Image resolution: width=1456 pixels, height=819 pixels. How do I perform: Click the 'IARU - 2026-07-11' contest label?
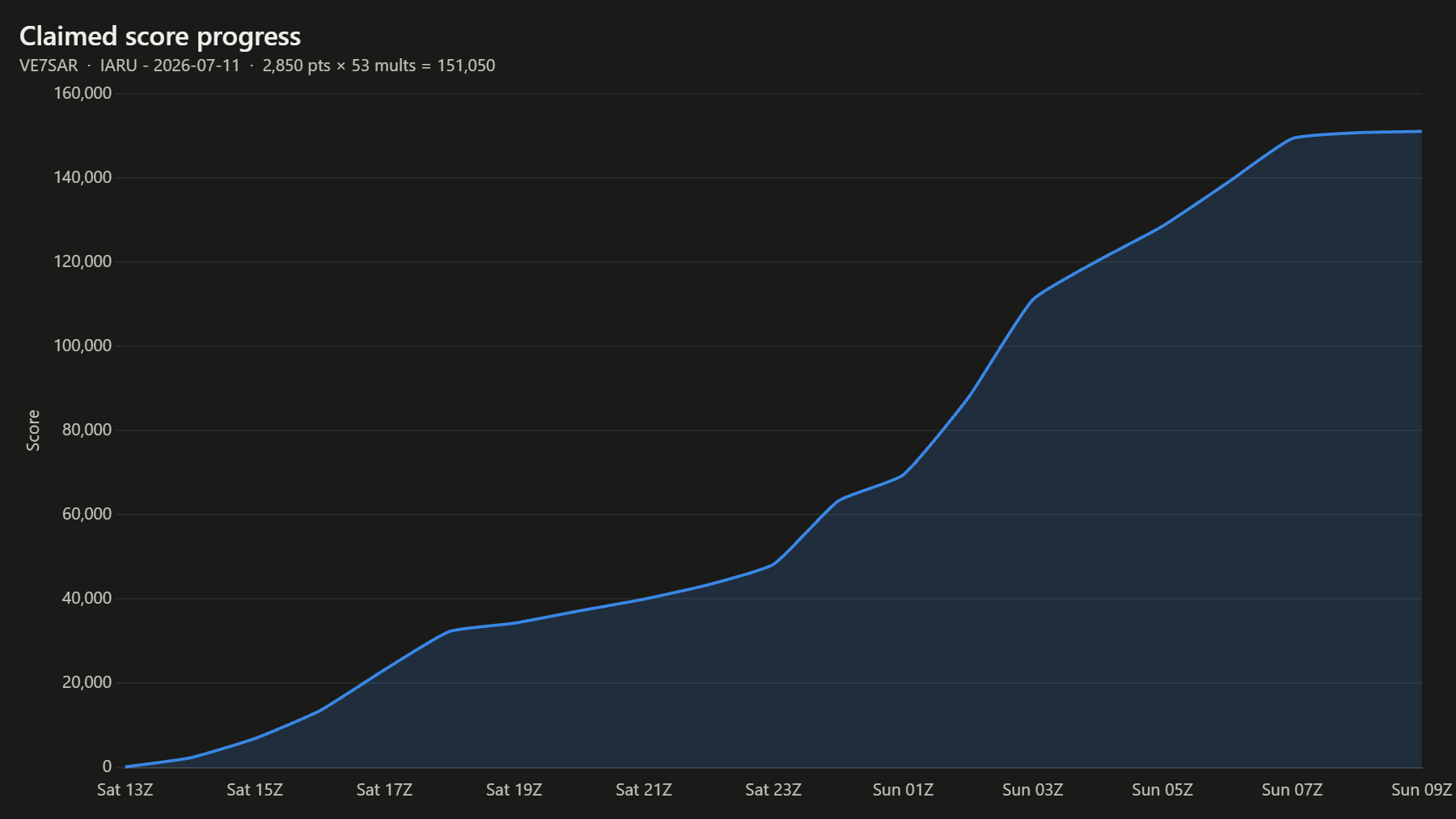click(170, 66)
